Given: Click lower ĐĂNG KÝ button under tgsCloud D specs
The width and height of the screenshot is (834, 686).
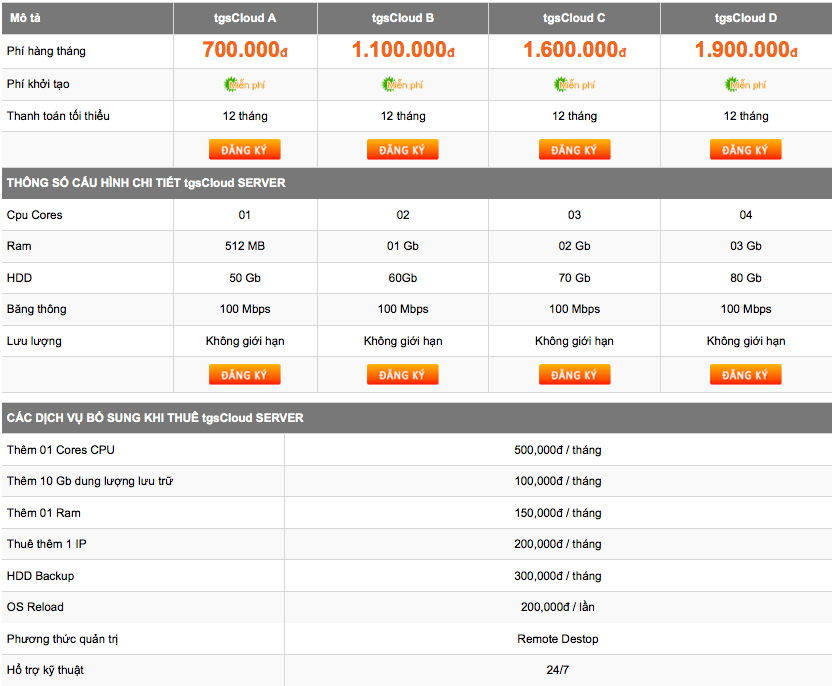Looking at the screenshot, I should coord(746,375).
